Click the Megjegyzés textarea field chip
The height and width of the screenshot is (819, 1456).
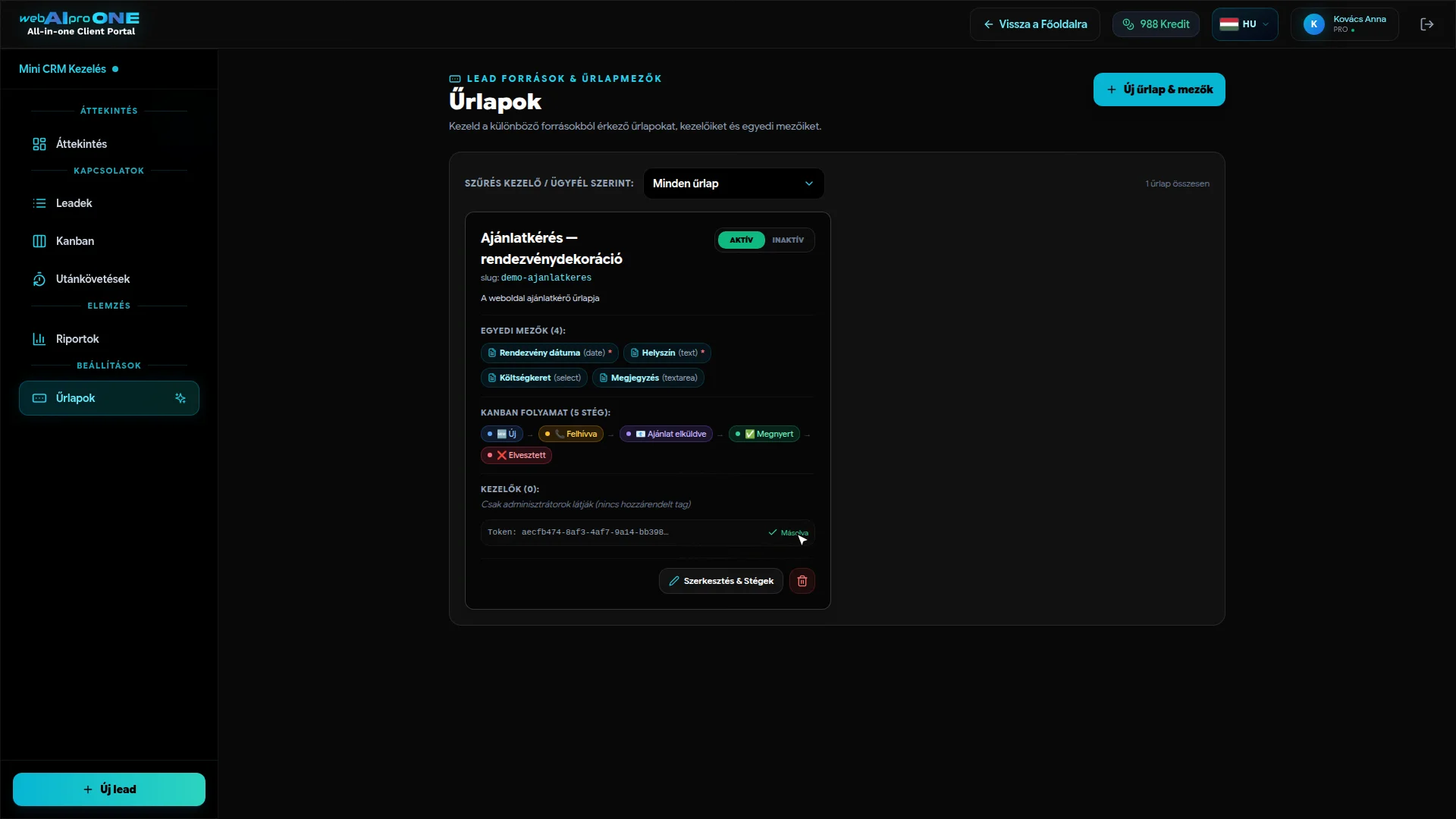[648, 378]
